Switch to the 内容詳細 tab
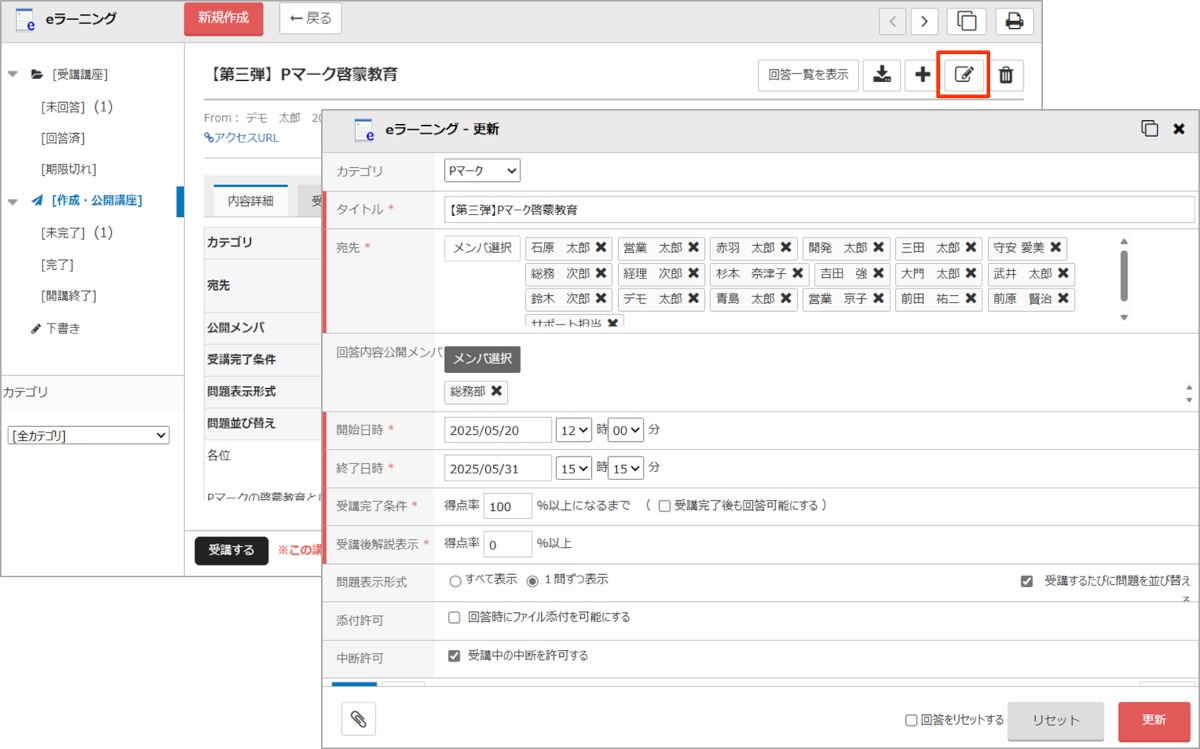 251,201
